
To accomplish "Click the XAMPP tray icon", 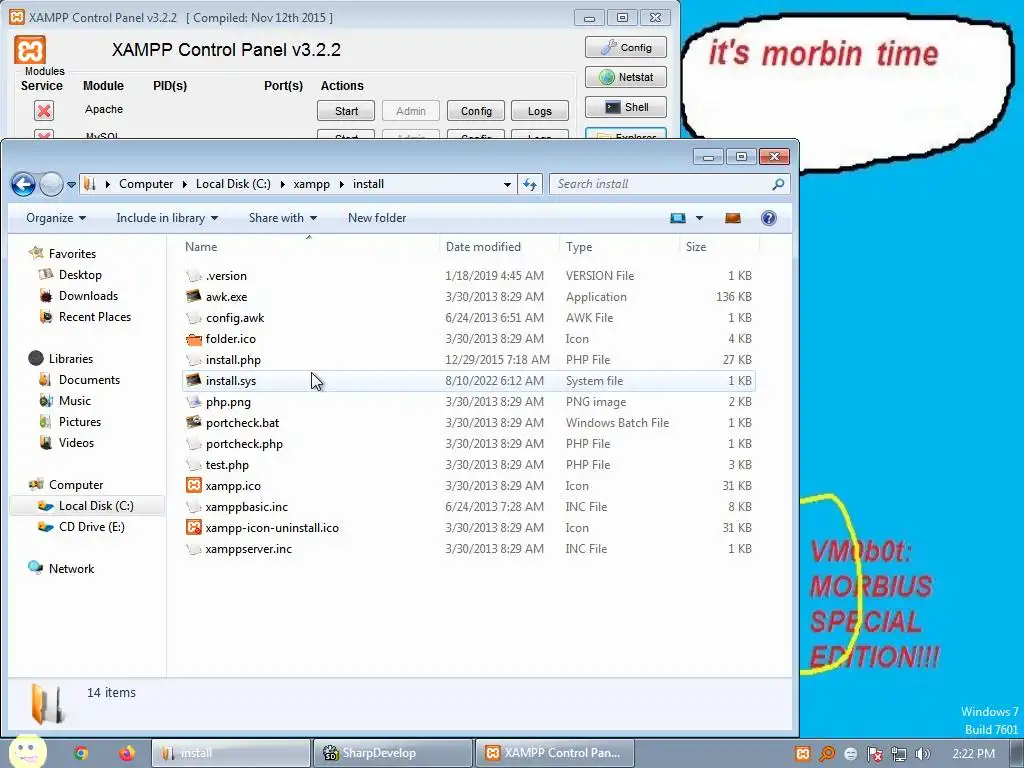I will coord(803,754).
